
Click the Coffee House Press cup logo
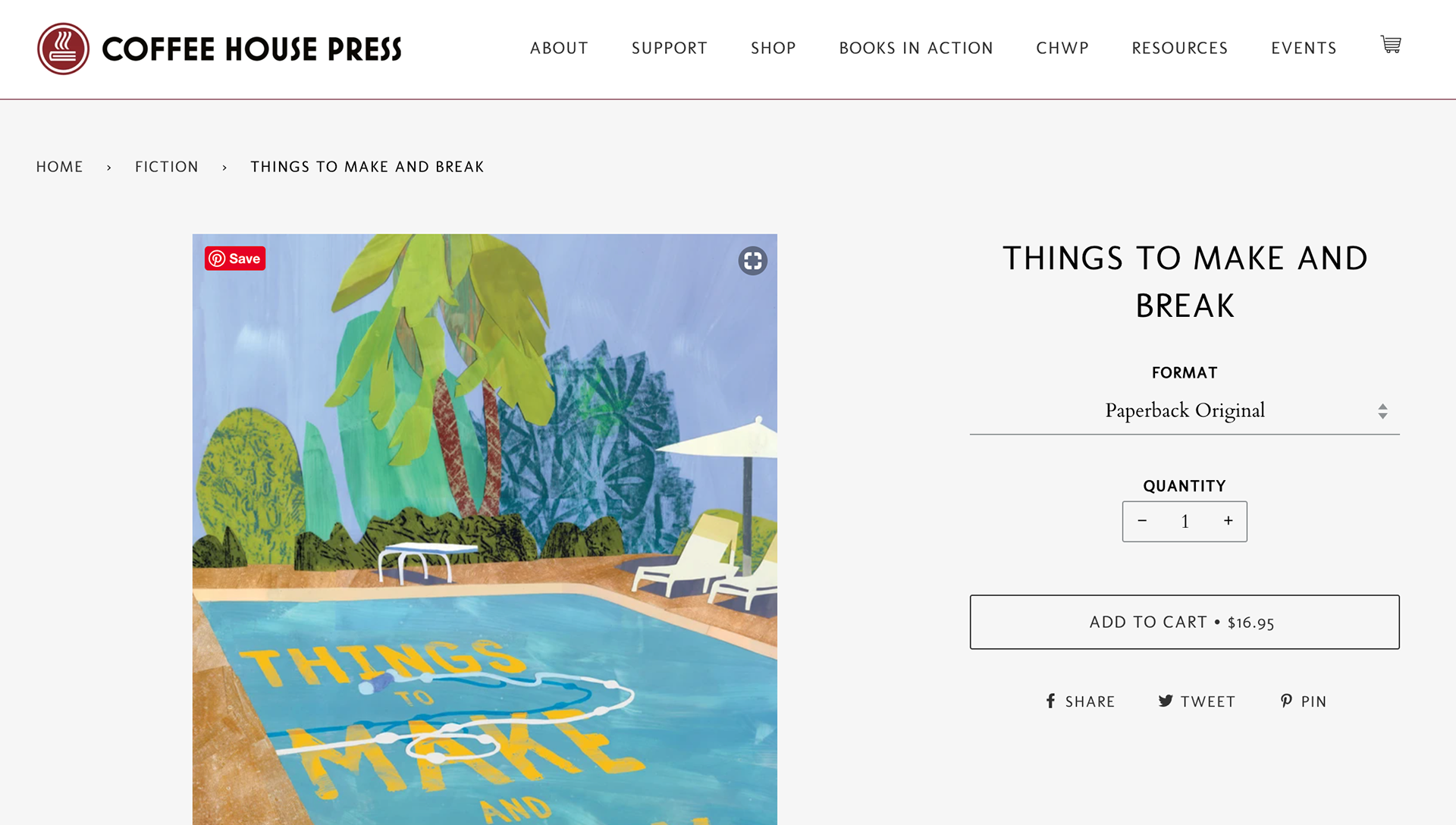tap(64, 49)
